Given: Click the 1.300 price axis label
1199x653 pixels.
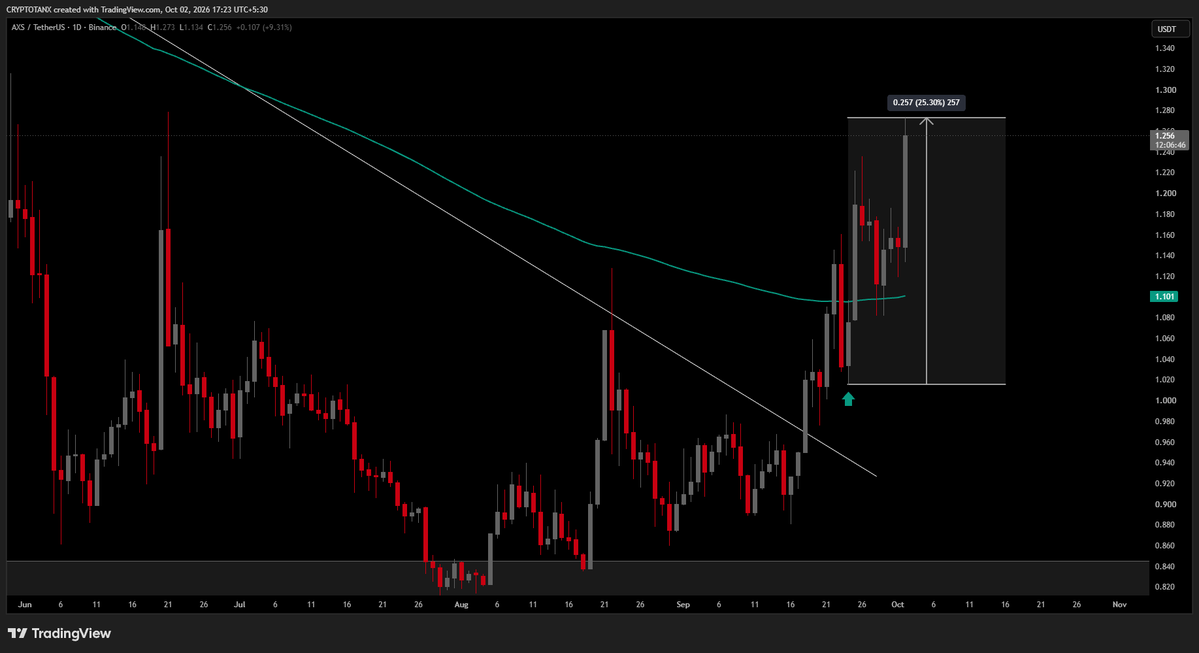Looking at the screenshot, I should pyautogui.click(x=1165, y=89).
